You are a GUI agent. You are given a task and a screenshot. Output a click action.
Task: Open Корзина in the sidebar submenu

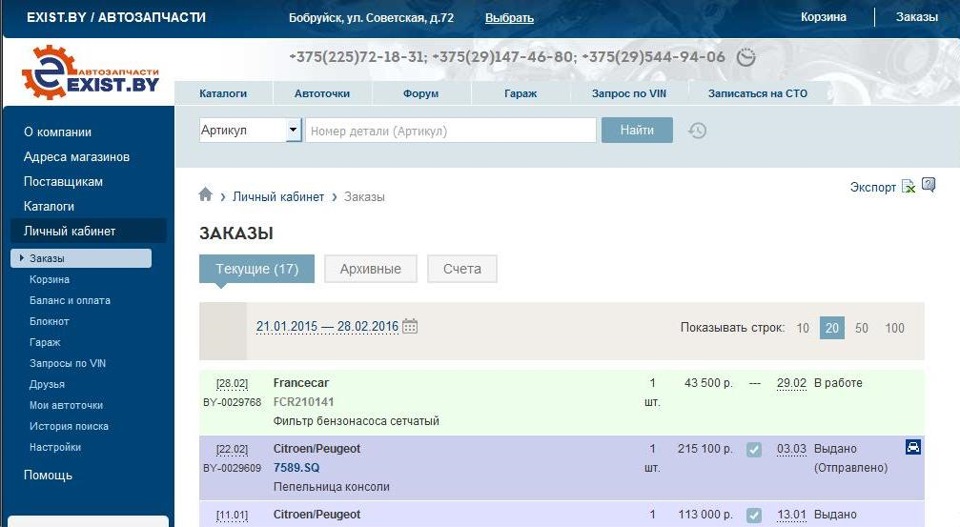point(50,280)
